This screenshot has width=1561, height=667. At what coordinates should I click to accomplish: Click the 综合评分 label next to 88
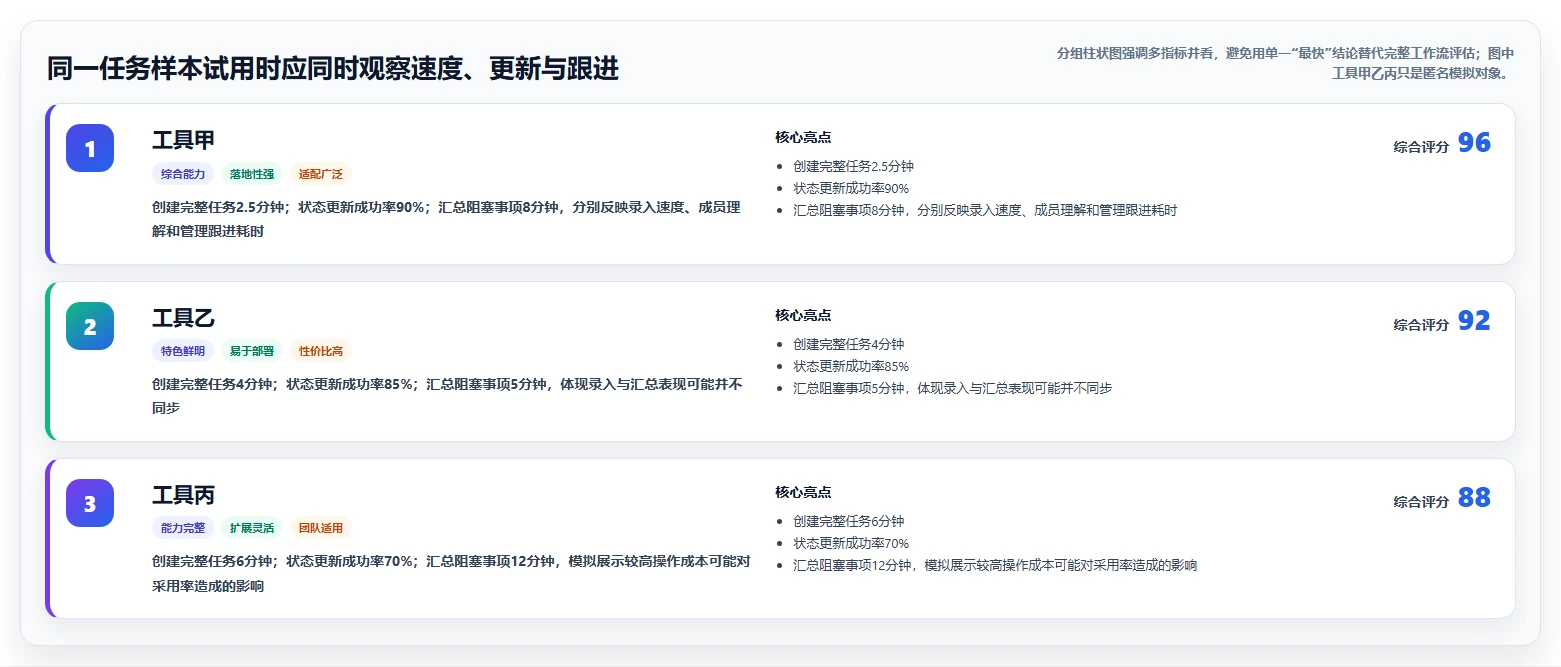point(1421,502)
